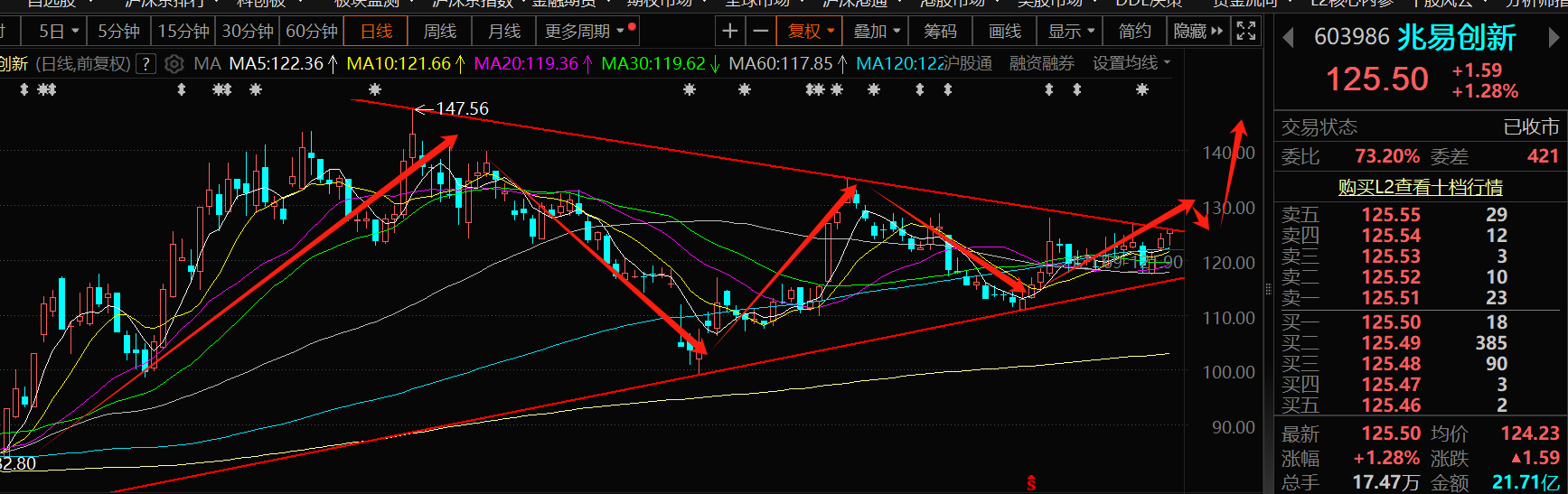The width and height of the screenshot is (1568, 494).
Task: Open the 叠加 overlay dropdown
Action: (877, 32)
